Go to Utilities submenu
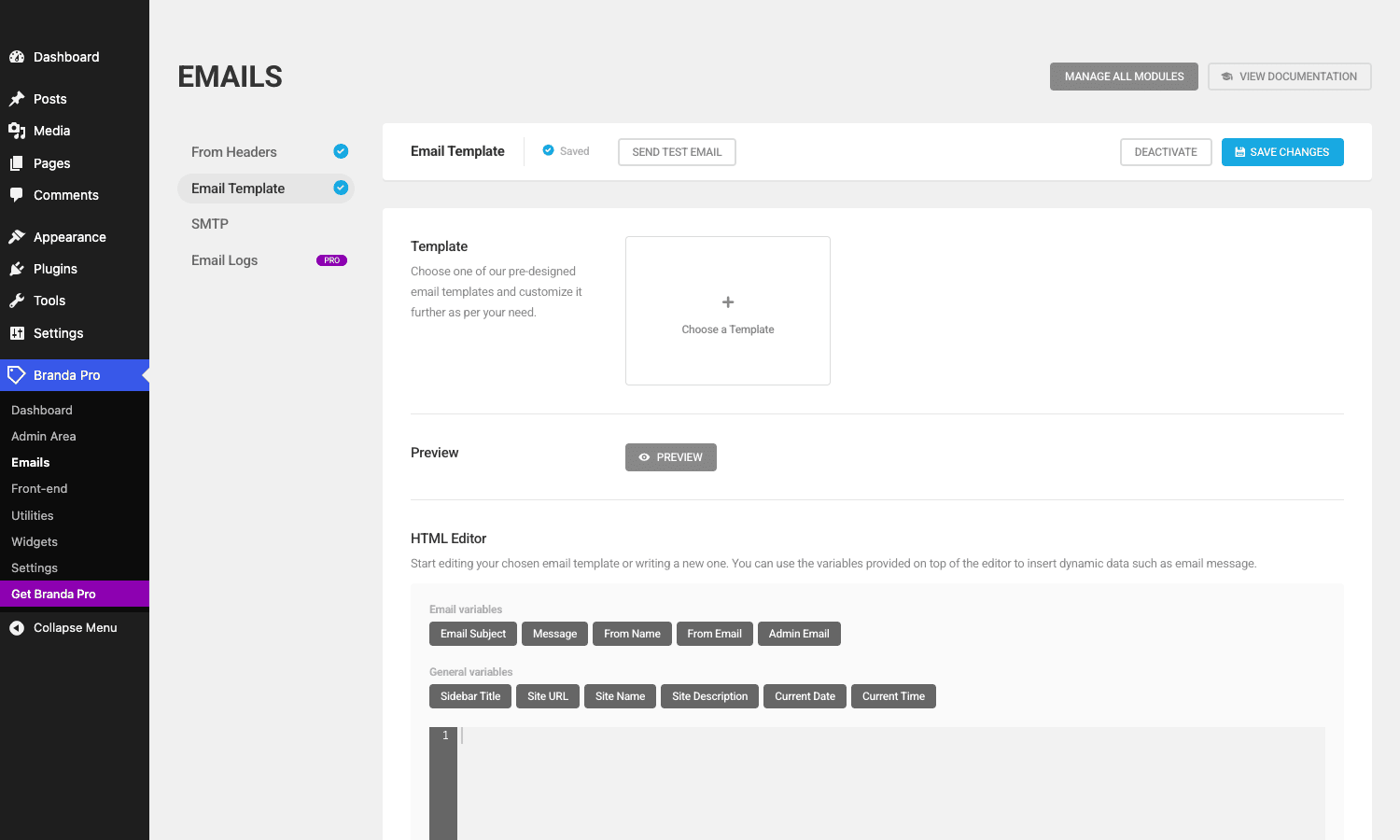Image resolution: width=1400 pixels, height=840 pixels. (75, 515)
